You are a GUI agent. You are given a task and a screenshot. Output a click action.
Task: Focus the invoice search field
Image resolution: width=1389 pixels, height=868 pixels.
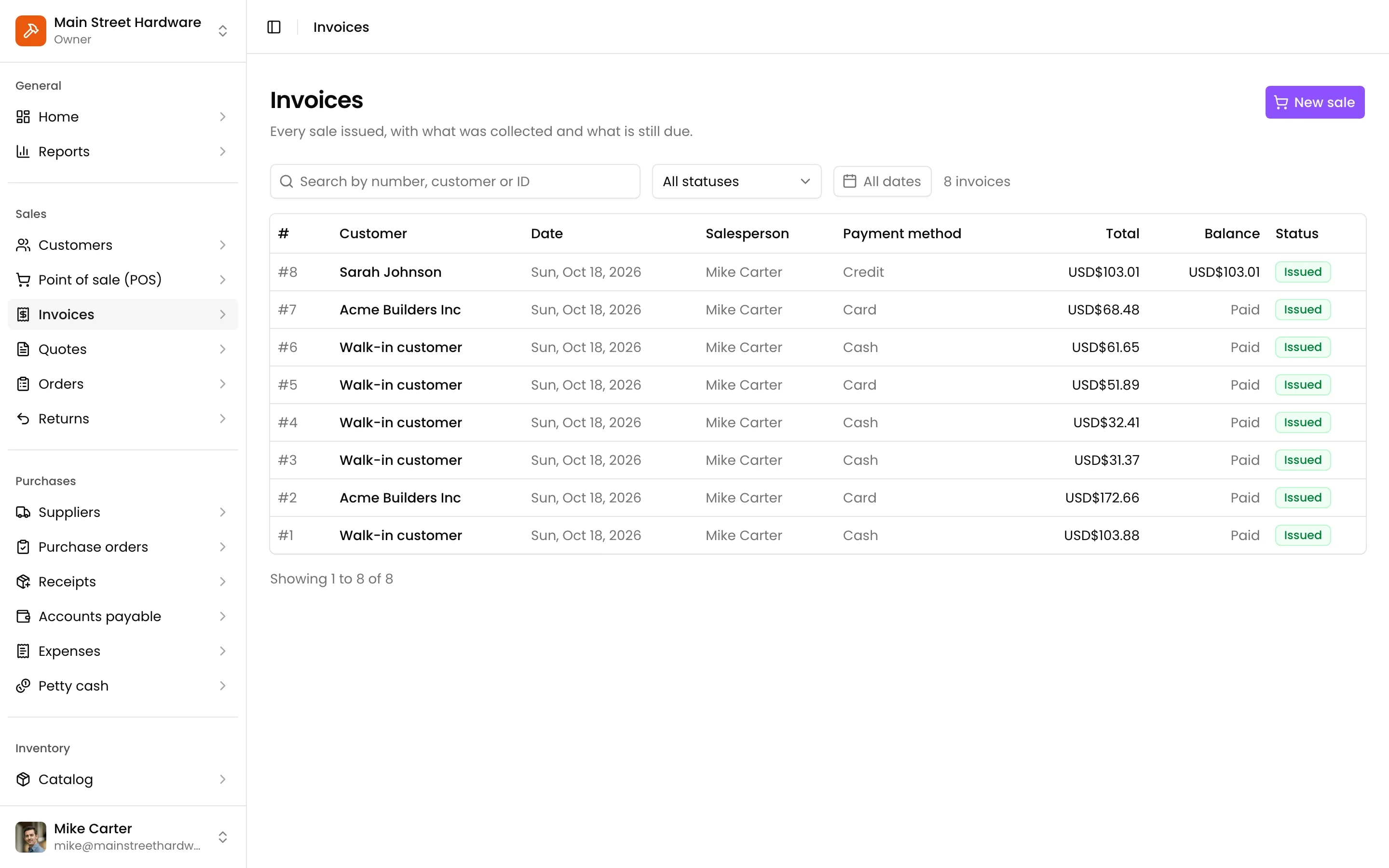(455, 181)
